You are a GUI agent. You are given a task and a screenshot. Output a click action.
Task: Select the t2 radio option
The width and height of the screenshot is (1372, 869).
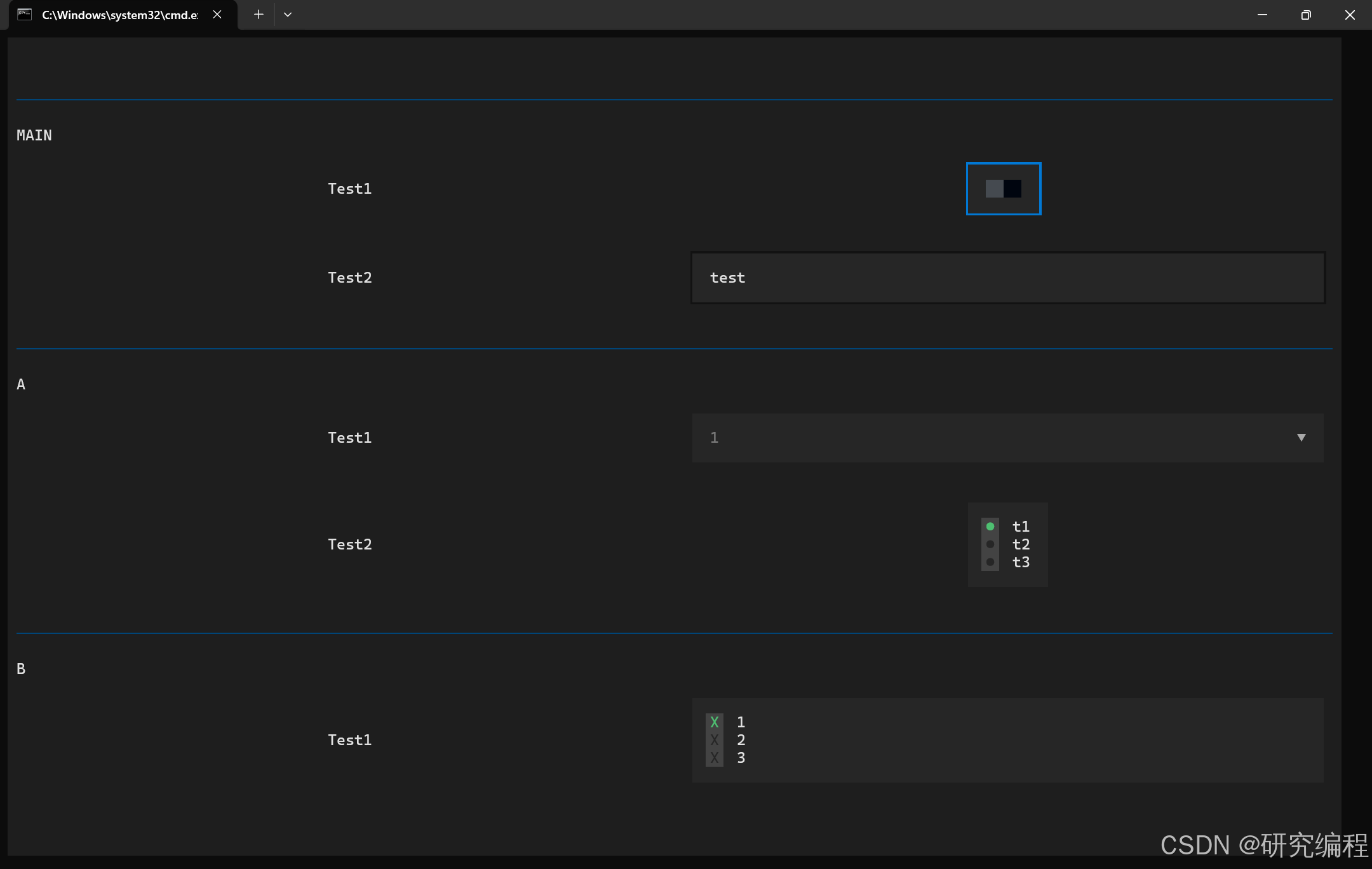tap(990, 544)
